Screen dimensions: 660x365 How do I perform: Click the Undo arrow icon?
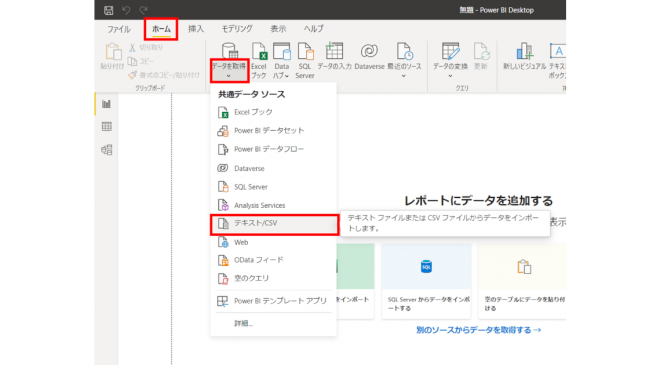126,10
